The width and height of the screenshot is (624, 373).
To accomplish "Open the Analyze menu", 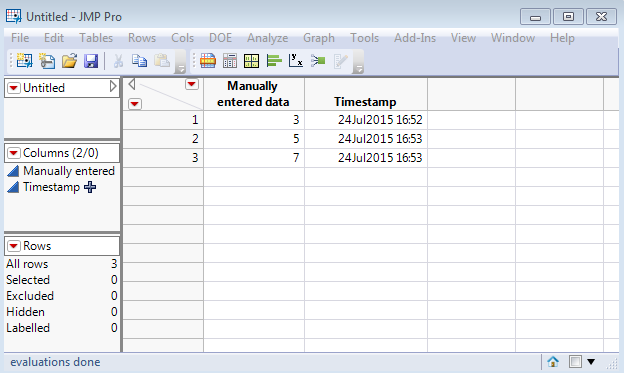I will 267,38.
